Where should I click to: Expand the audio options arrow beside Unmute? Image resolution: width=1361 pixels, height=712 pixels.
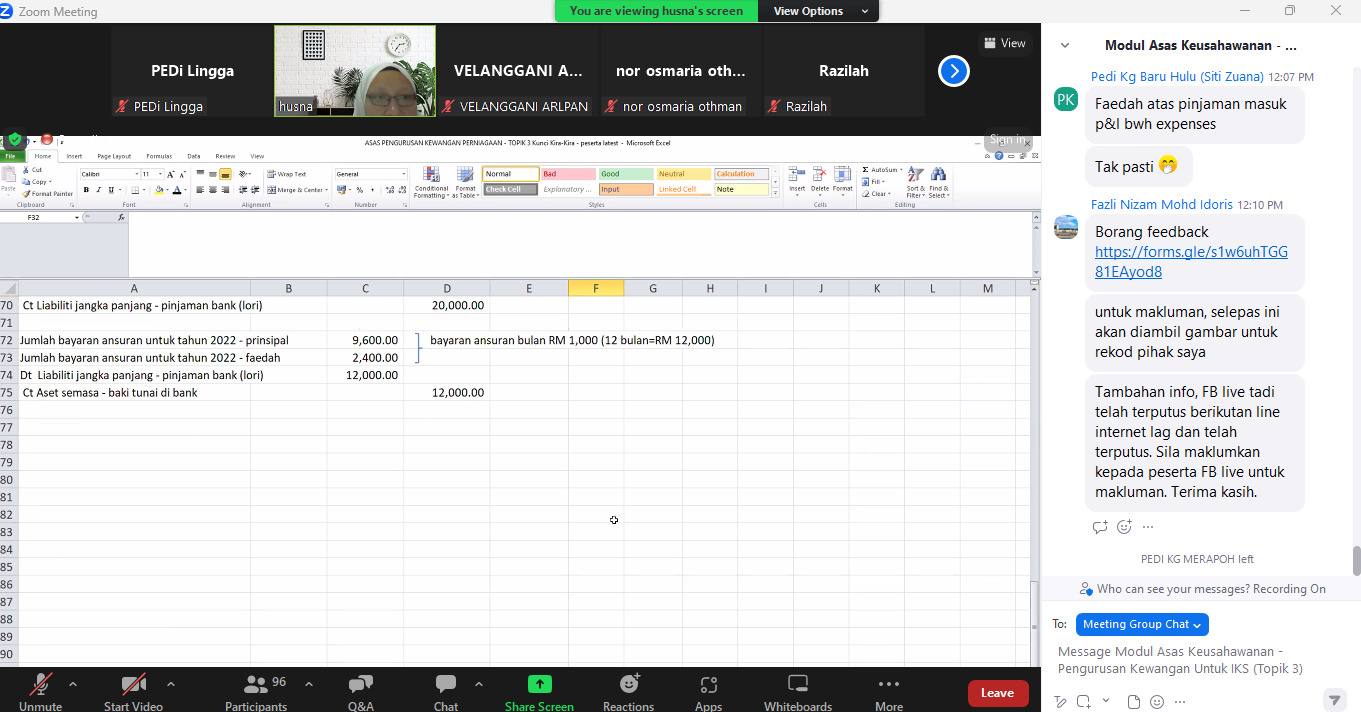coord(73,684)
